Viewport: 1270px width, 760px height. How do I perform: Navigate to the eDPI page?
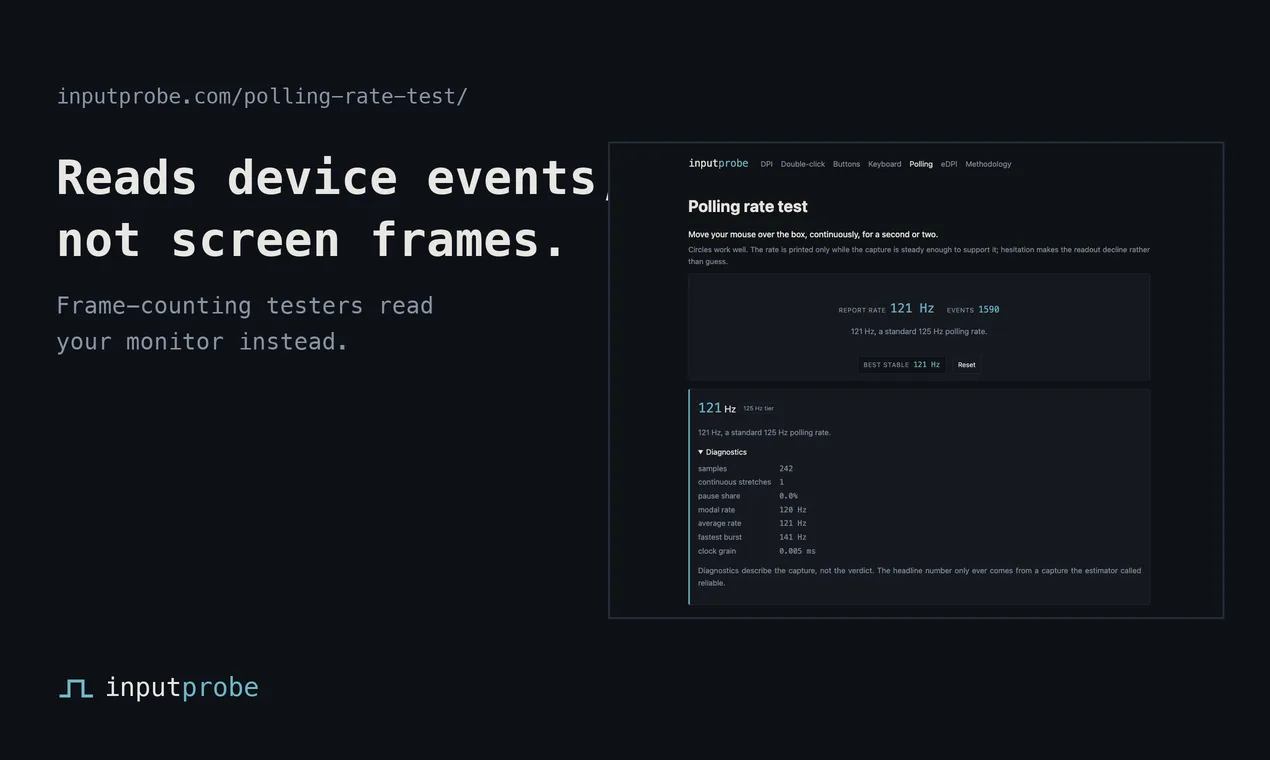[x=949, y=164]
